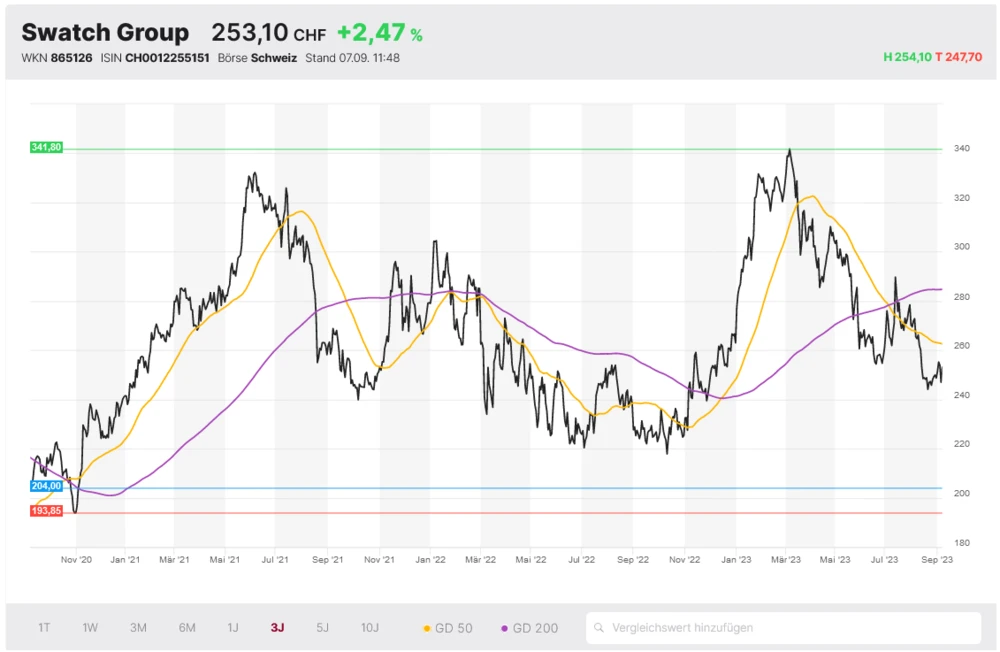This screenshot has height=652, width=1000.
Task: Select the active 3J range tab
Action: point(277,628)
